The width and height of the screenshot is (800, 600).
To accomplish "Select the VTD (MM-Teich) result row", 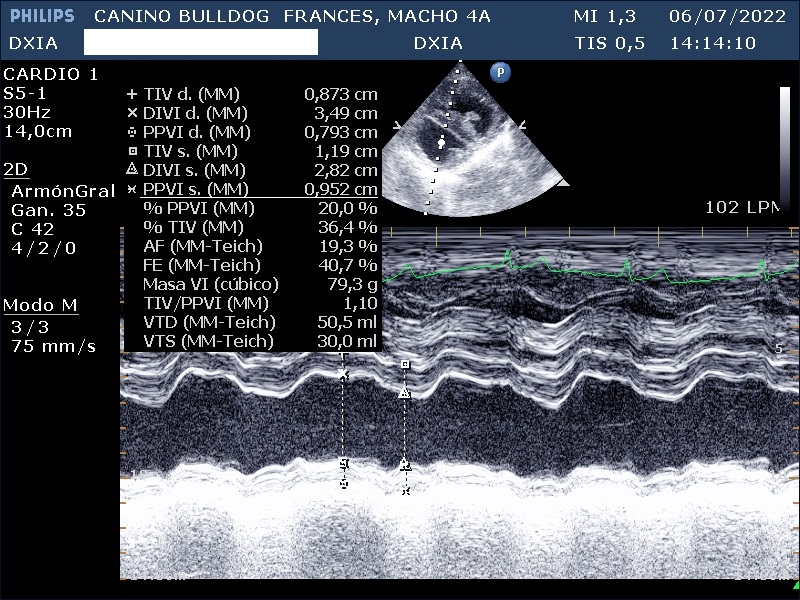I will (250, 322).
